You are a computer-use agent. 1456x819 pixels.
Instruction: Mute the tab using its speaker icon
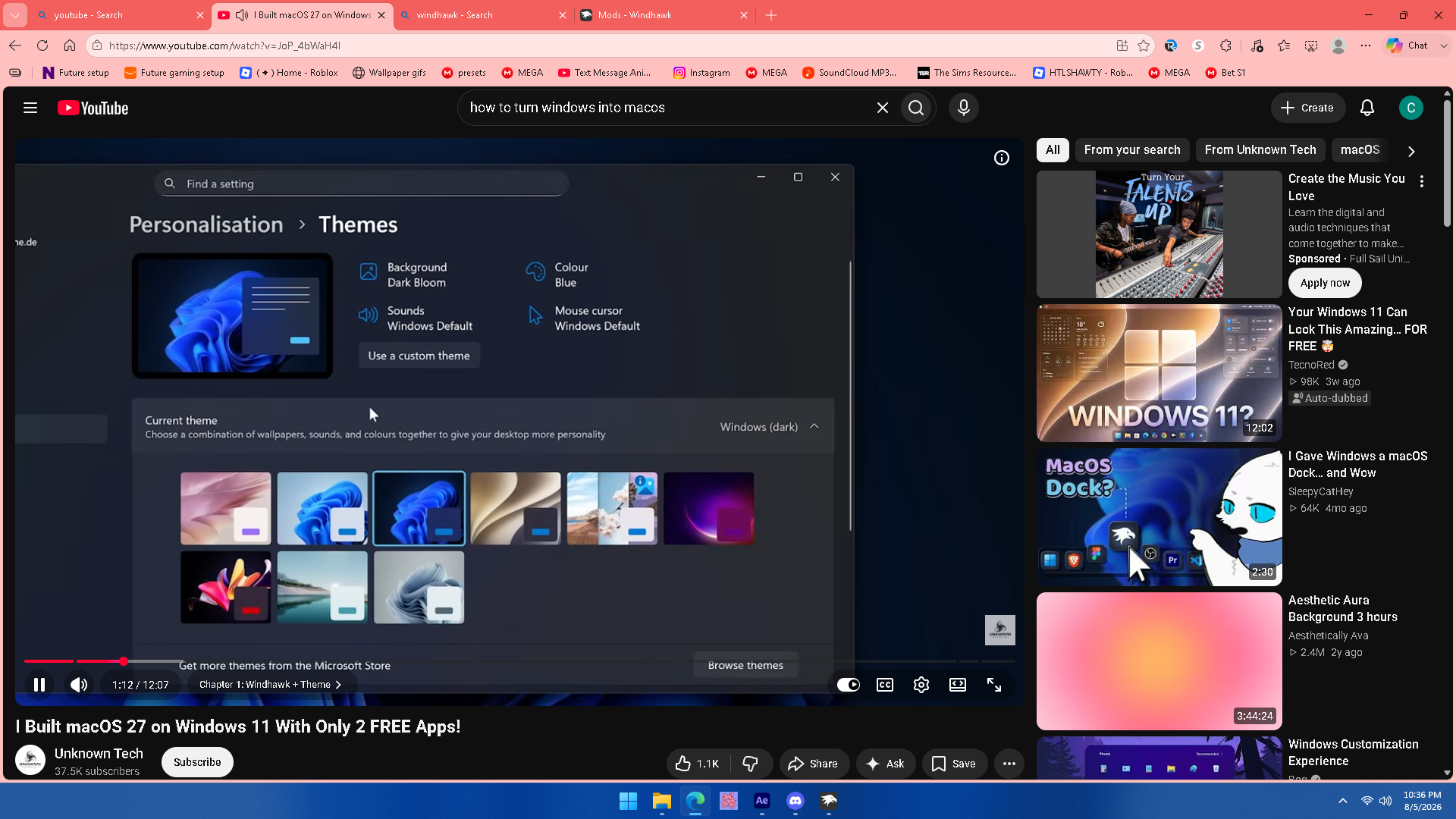(242, 15)
